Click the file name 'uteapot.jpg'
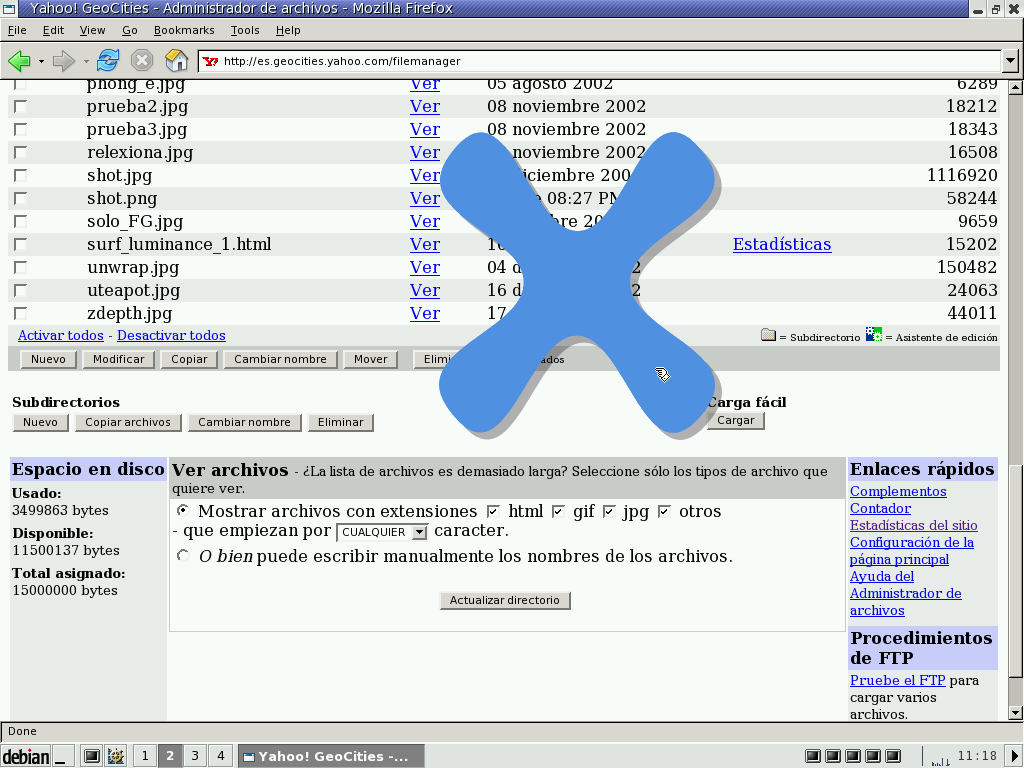This screenshot has height=768, width=1024. (133, 290)
